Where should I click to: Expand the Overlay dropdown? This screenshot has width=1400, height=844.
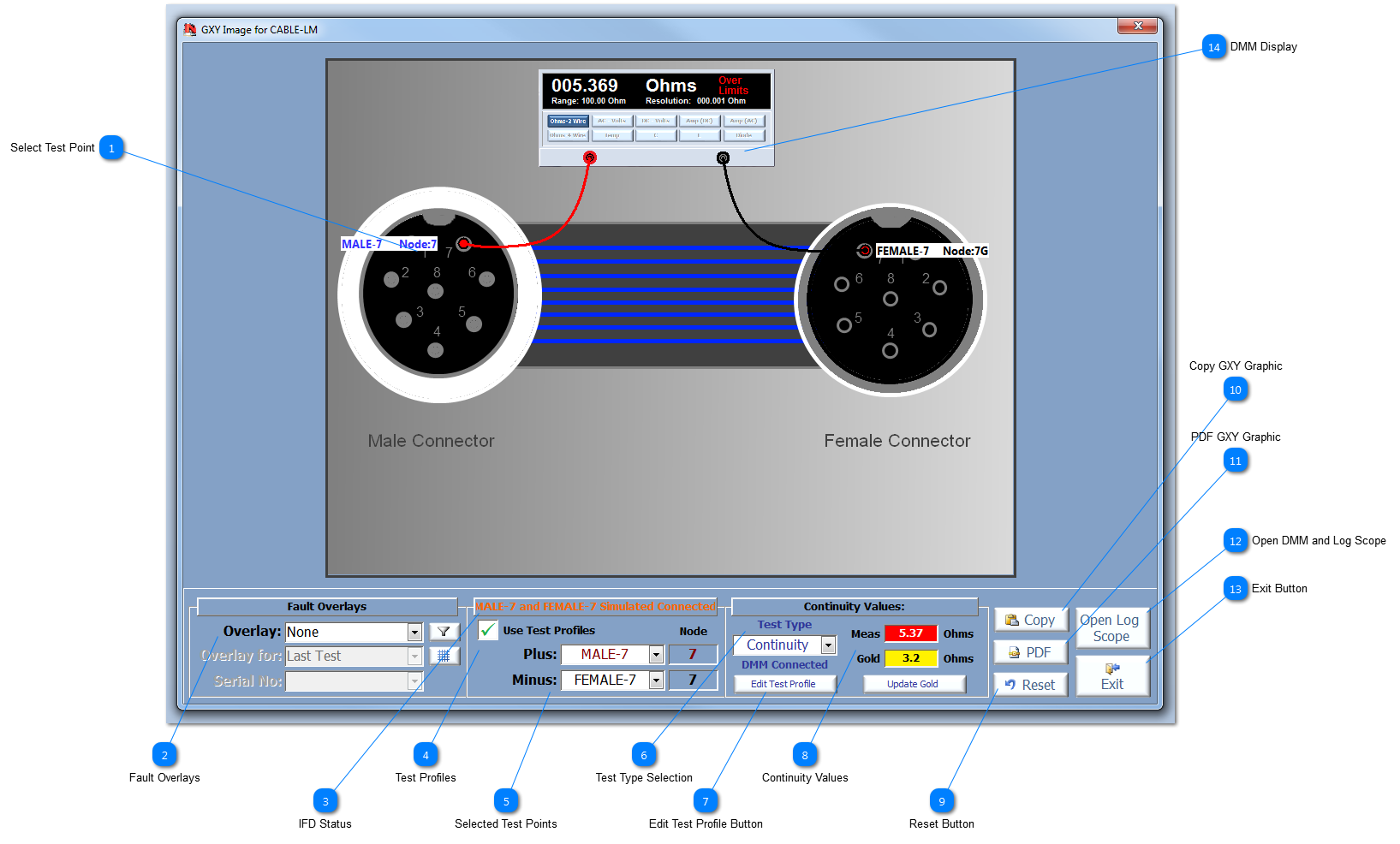(x=414, y=633)
